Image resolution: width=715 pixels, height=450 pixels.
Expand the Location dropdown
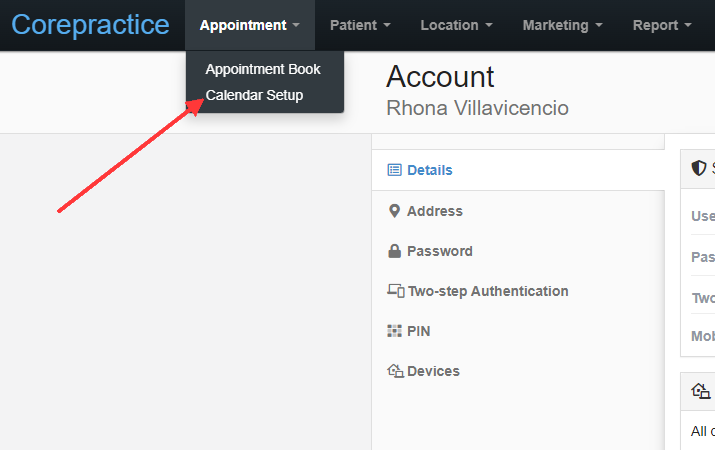456,25
